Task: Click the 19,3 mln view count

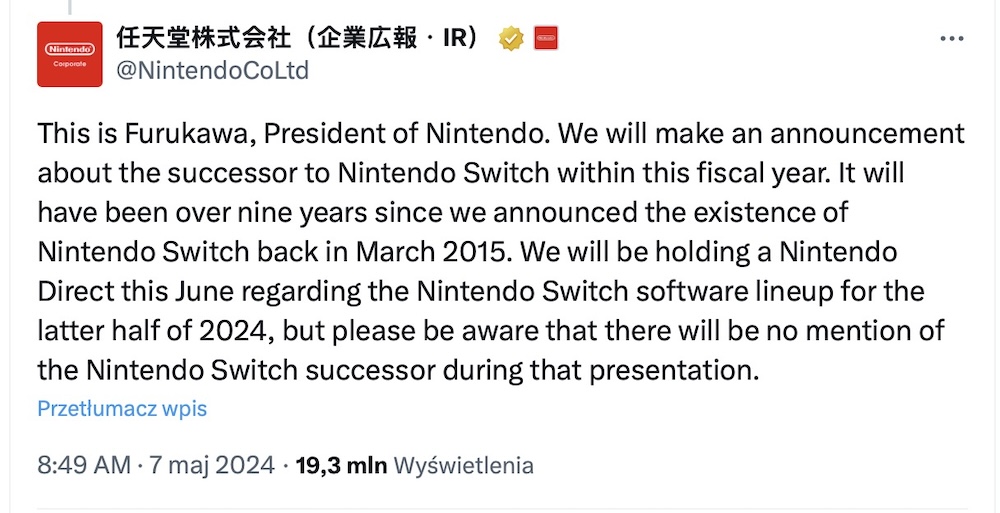Action: click(x=341, y=465)
